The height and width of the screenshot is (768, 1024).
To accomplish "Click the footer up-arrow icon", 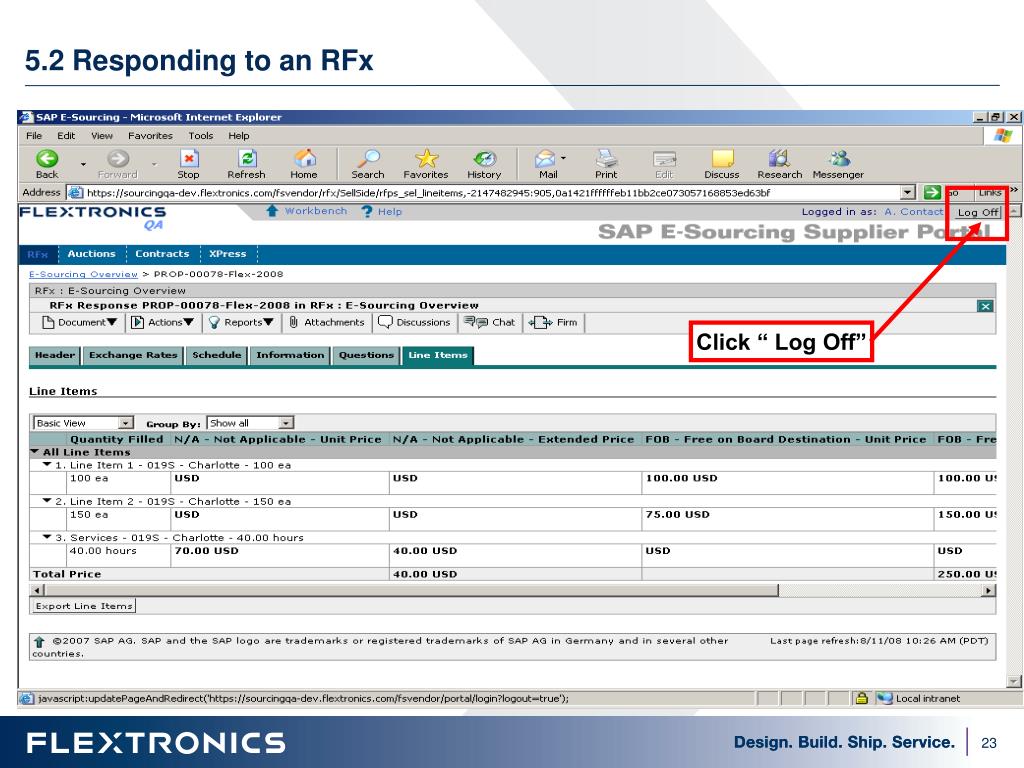I will pos(39,642).
